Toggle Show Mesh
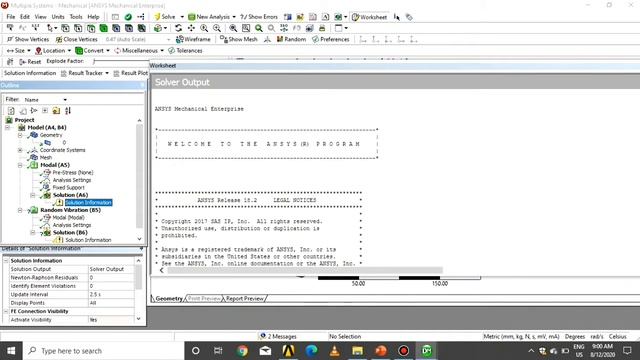The width and height of the screenshot is (640, 360). point(239,39)
